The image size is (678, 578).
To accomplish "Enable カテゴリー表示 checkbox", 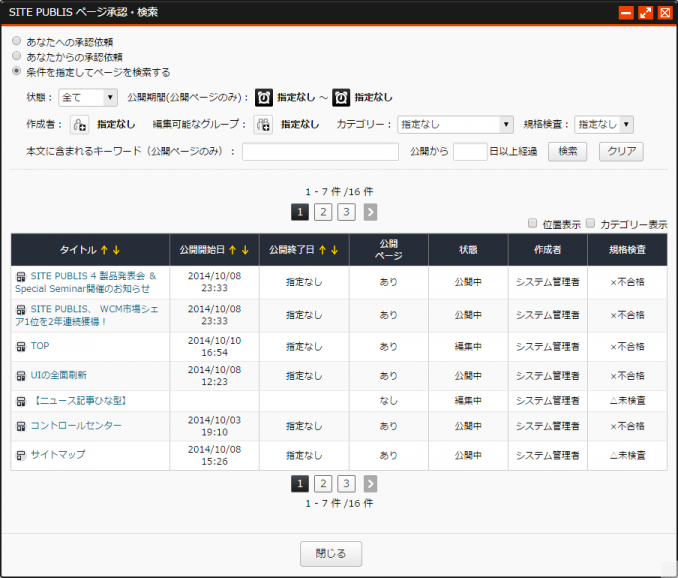I will [x=590, y=224].
